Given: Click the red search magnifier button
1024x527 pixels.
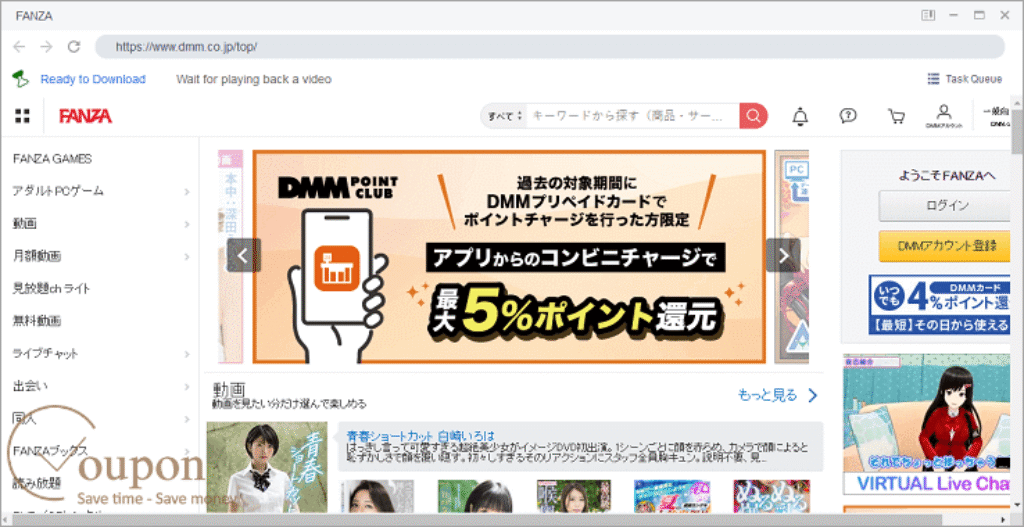Looking at the screenshot, I should coord(753,116).
